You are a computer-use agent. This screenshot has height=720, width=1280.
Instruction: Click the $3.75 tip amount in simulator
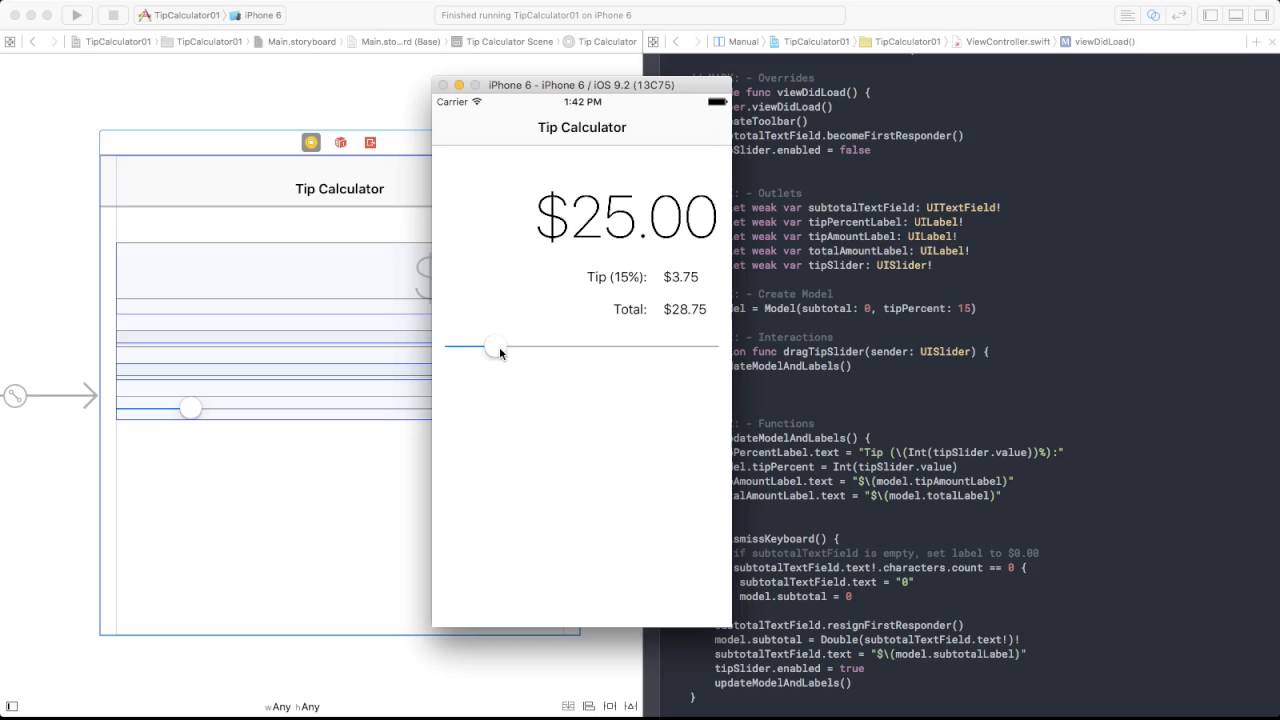coord(681,277)
